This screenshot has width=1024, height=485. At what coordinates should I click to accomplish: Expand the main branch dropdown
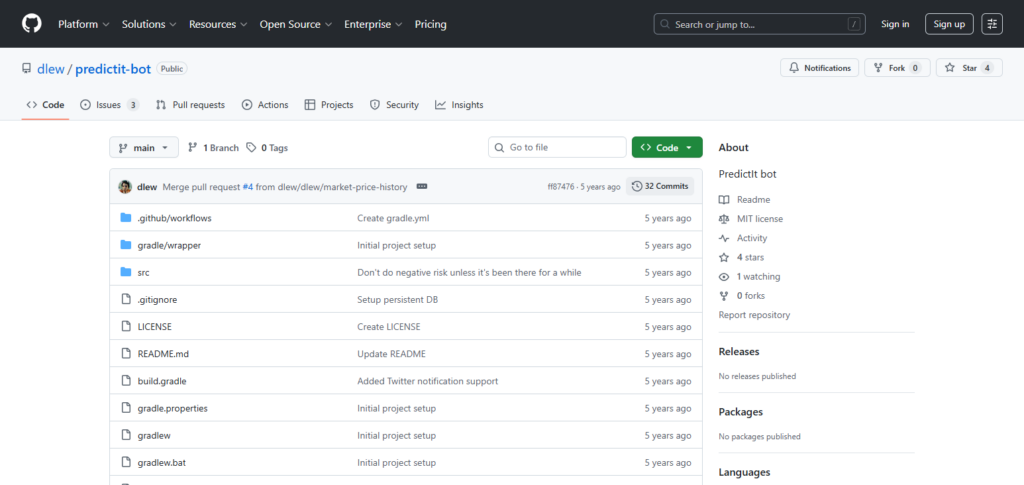(x=144, y=148)
